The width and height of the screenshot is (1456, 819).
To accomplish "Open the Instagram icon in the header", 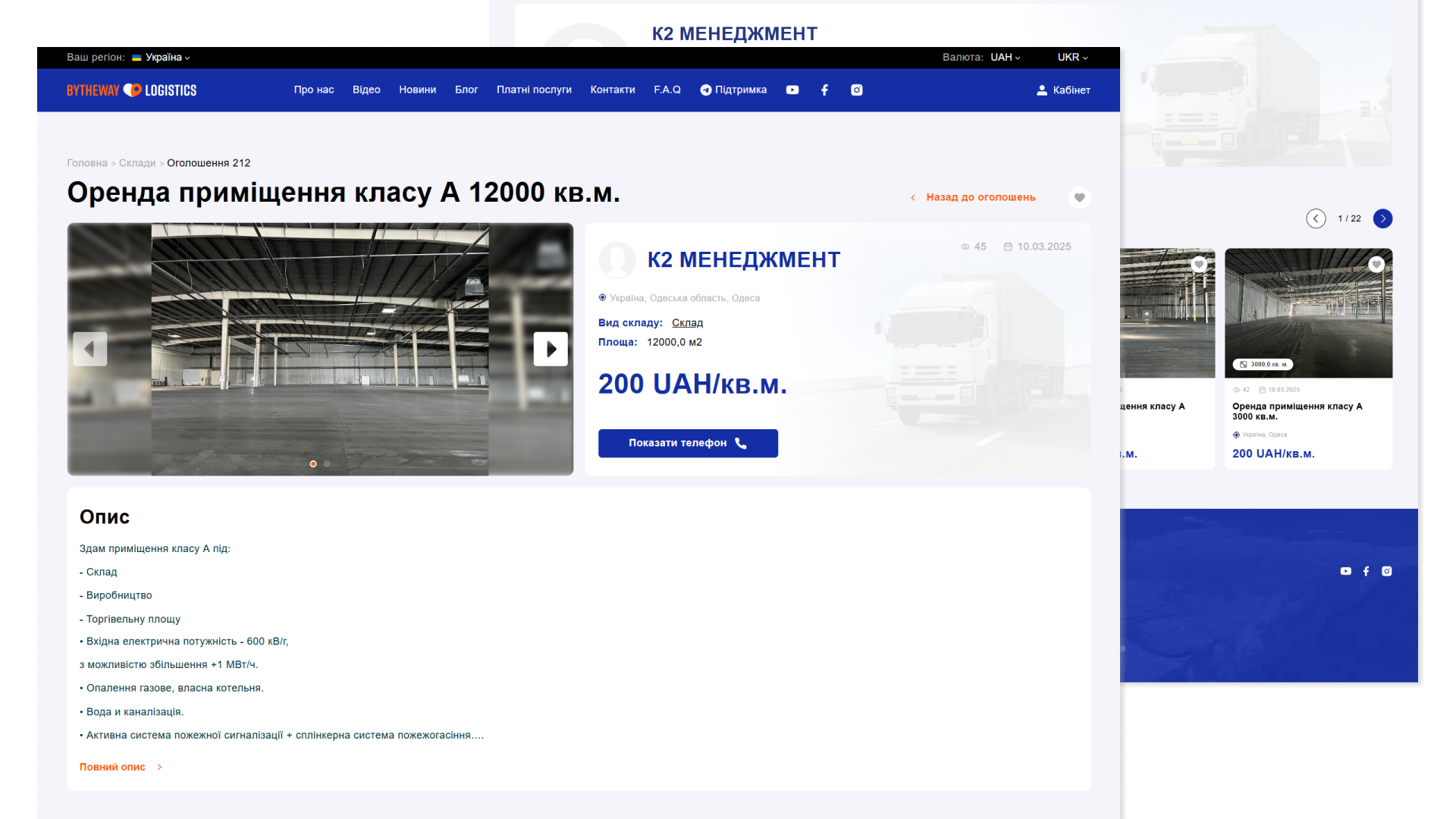I will 857,90.
